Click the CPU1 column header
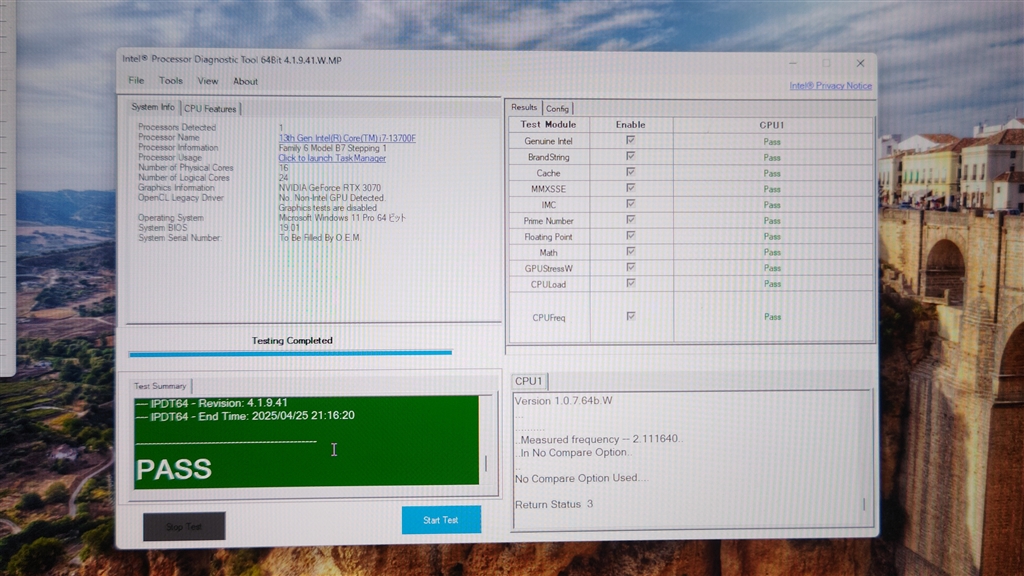Viewport: 1024px width, 576px height. [x=772, y=125]
